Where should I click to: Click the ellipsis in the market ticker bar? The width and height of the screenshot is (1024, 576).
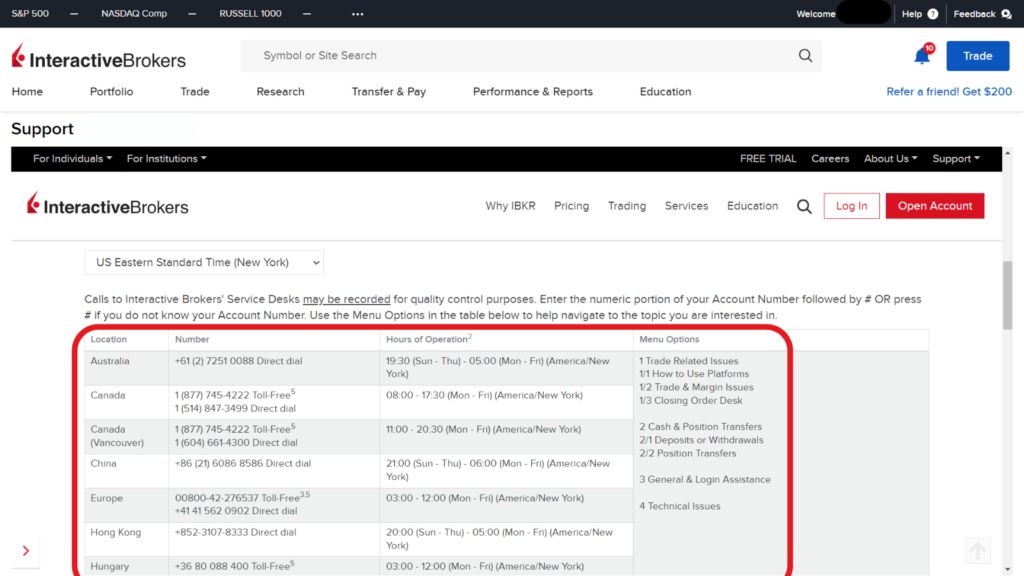(357, 13)
